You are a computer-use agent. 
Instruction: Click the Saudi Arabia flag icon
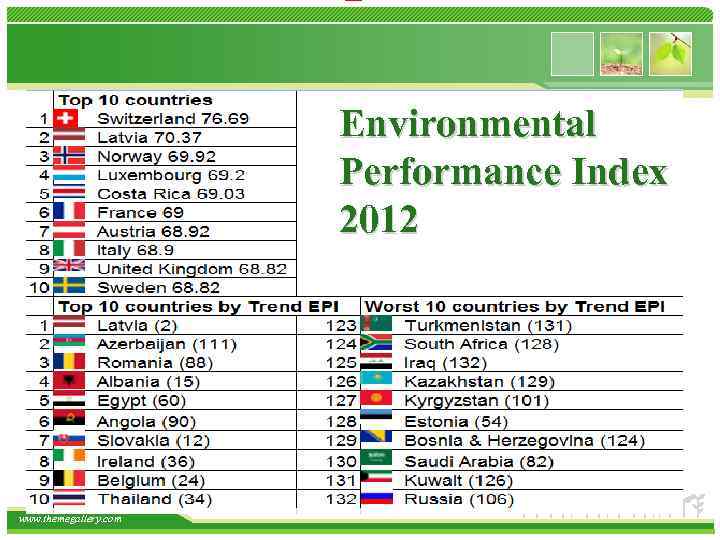[x=377, y=458]
